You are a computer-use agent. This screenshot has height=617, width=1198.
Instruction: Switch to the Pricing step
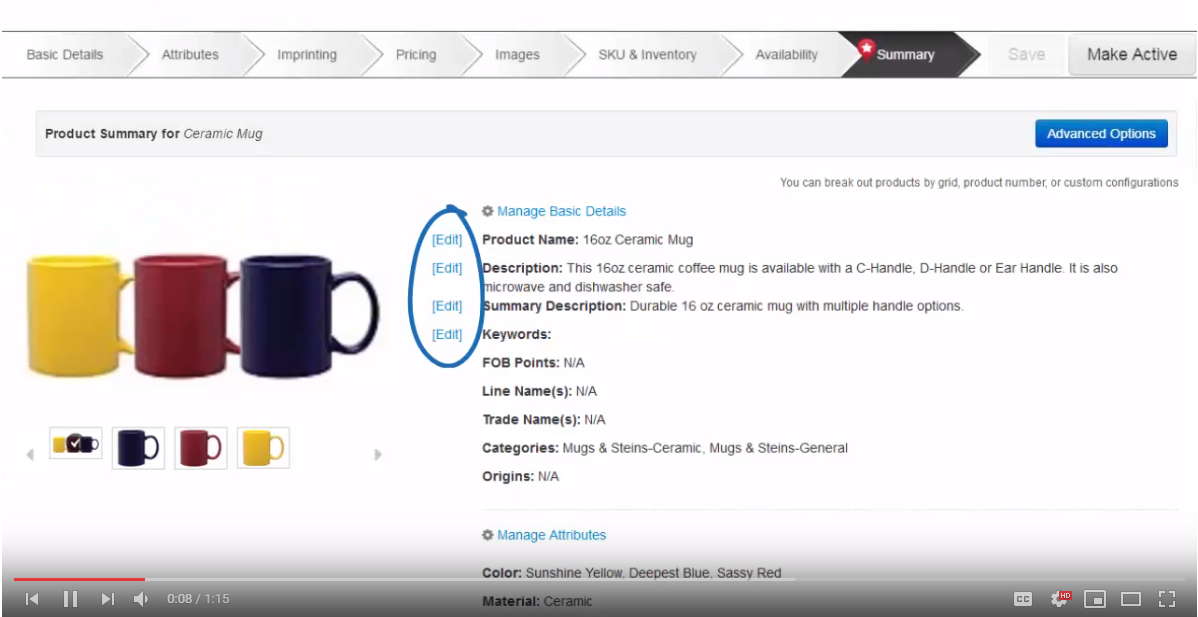click(x=416, y=55)
